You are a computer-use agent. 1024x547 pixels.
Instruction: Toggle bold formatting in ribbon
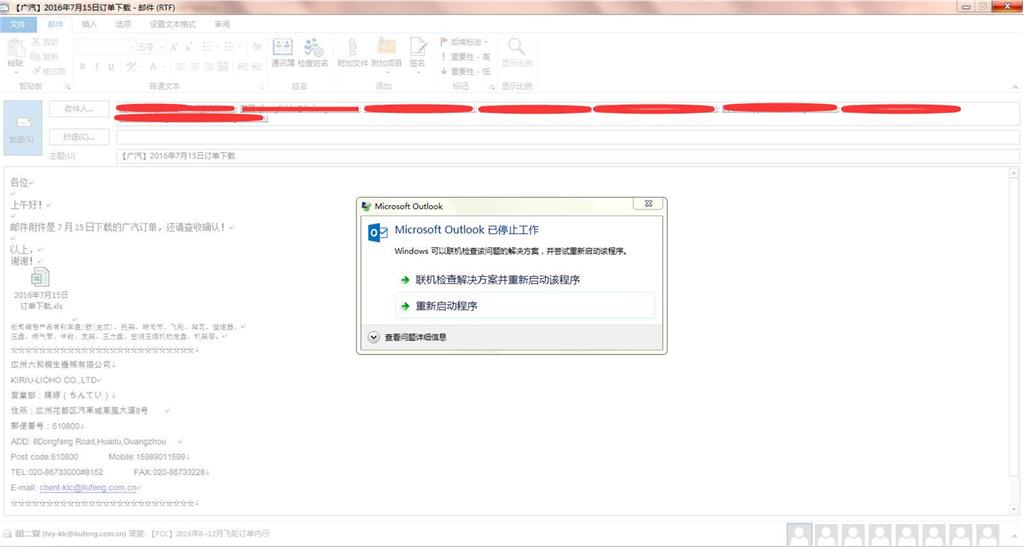[x=82, y=67]
